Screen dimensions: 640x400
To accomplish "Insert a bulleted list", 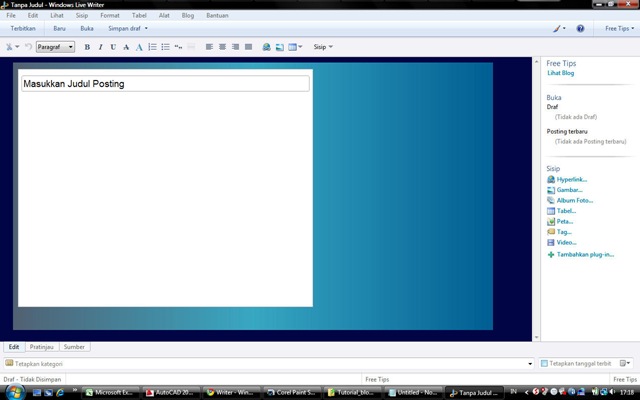I will pos(165,47).
